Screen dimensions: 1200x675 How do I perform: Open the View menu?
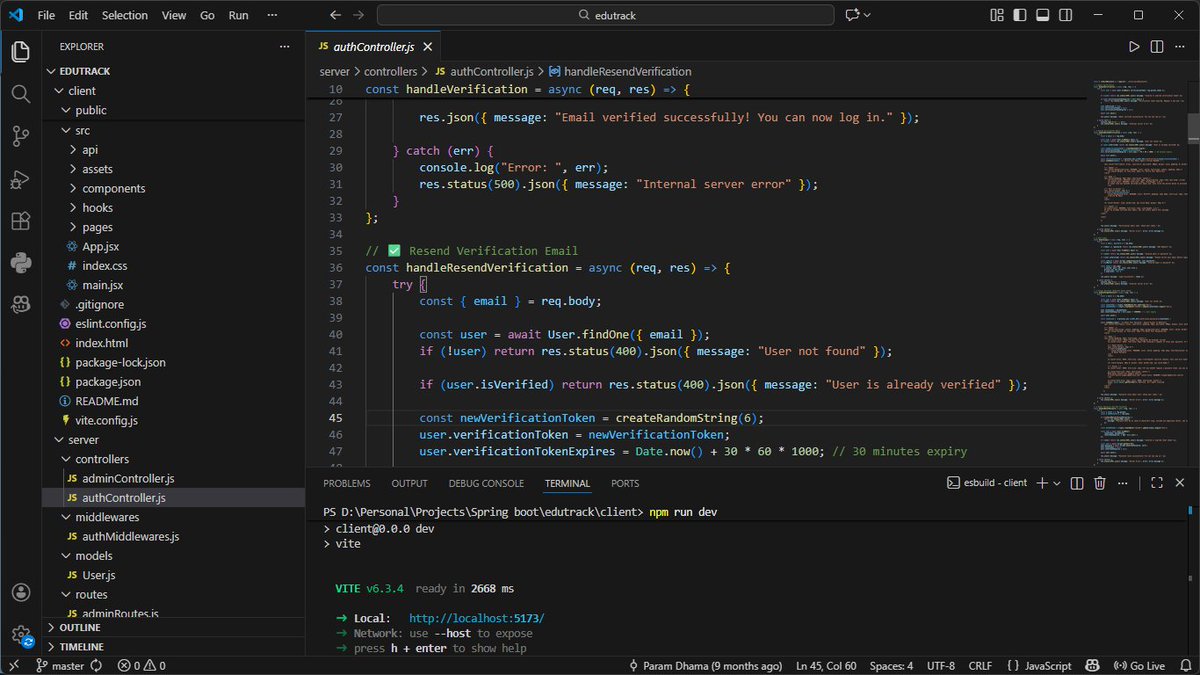tap(174, 15)
